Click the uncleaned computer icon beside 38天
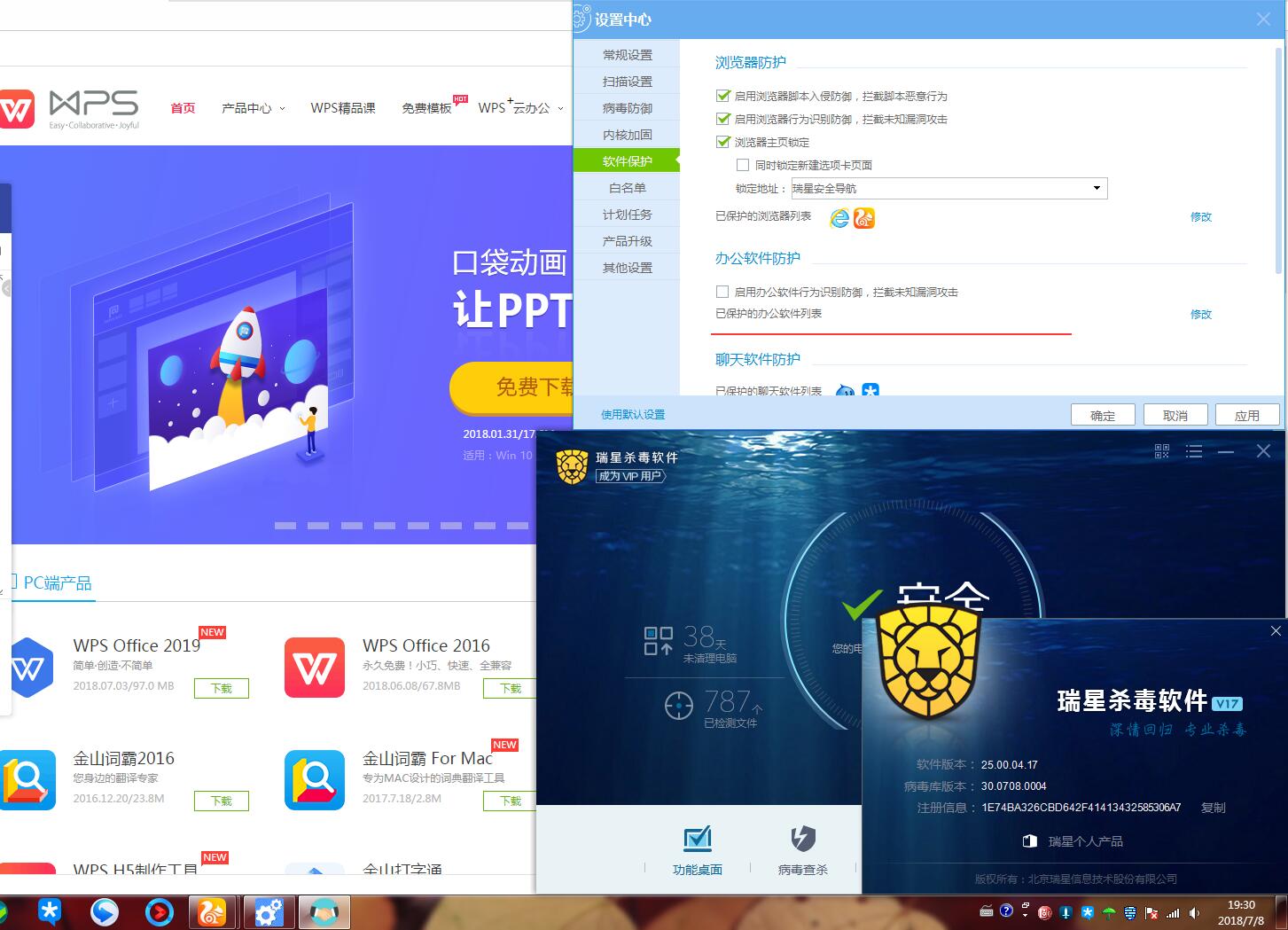The image size is (1288, 930). [658, 640]
